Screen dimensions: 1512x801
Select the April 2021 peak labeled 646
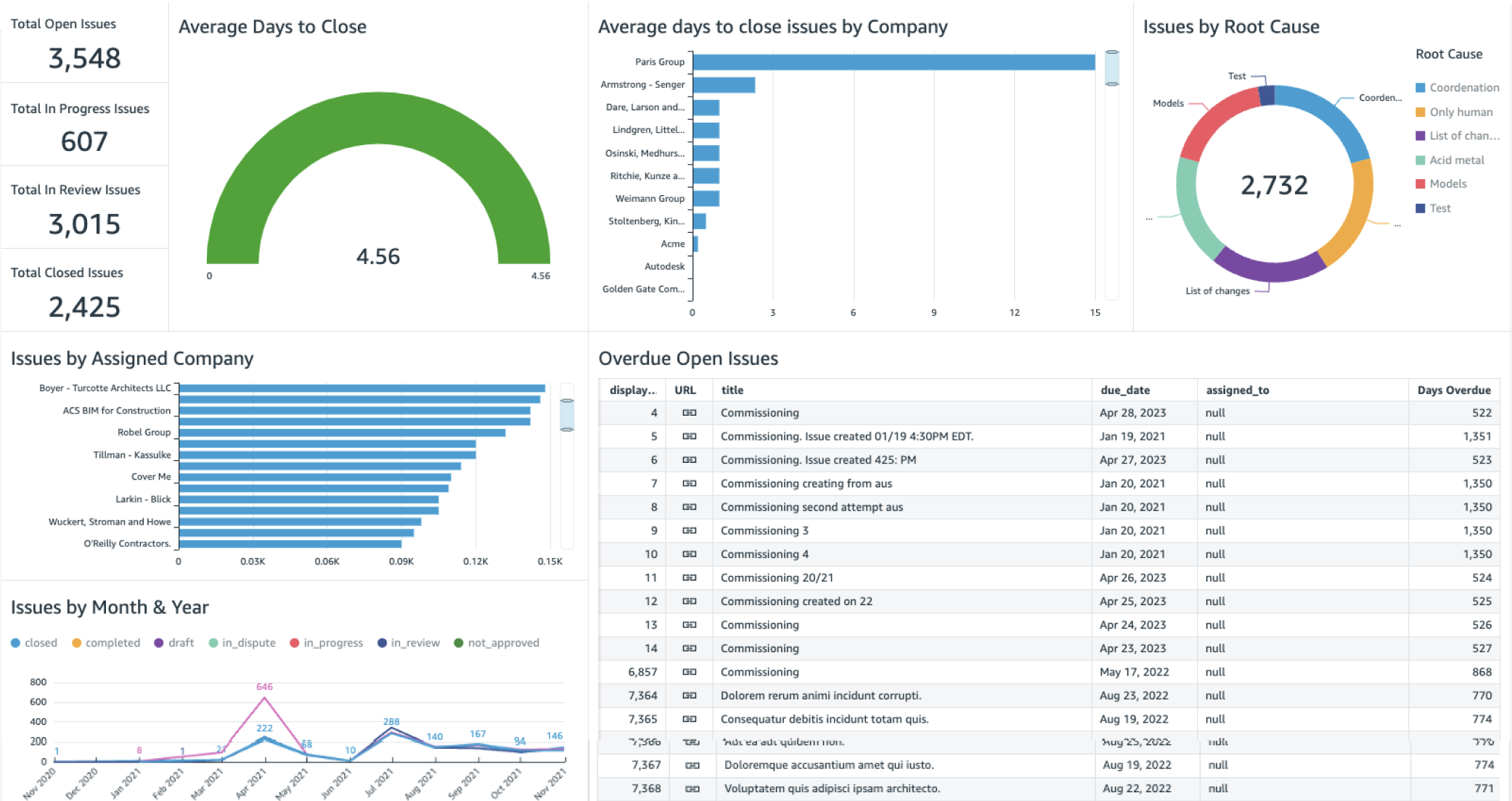pyautogui.click(x=264, y=698)
